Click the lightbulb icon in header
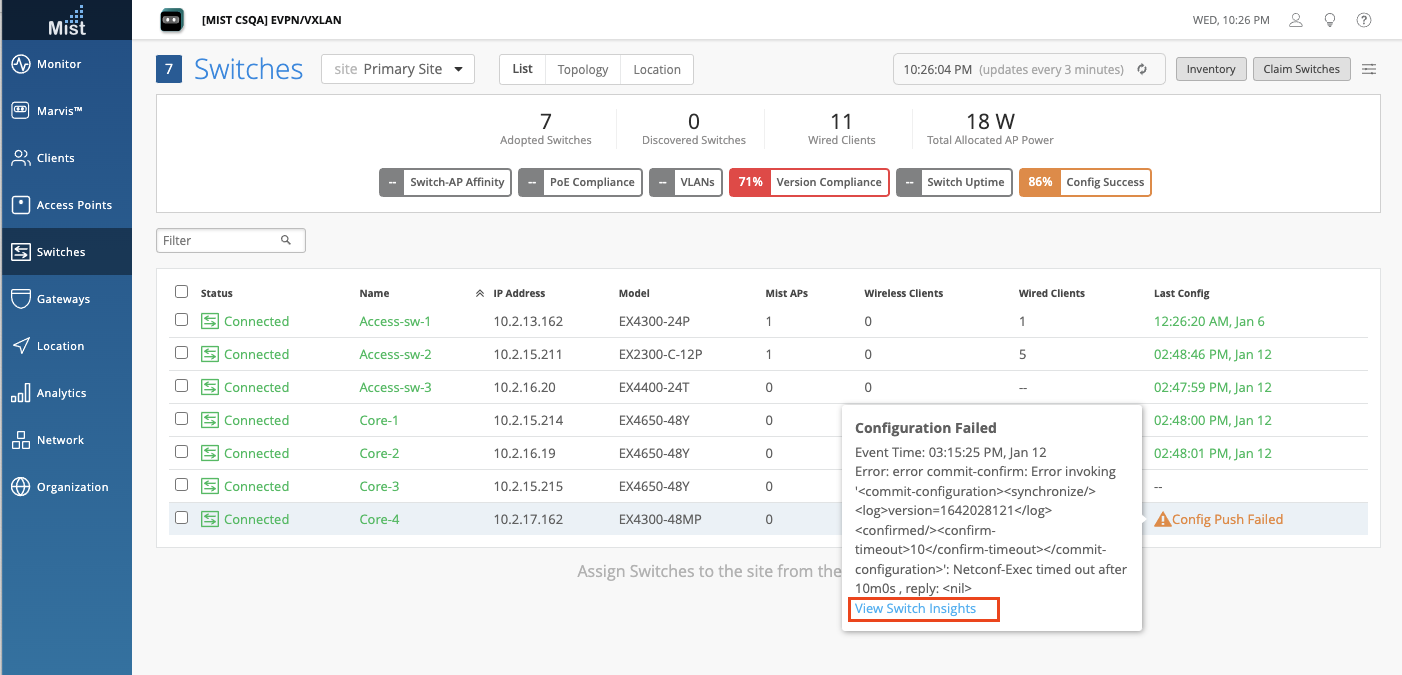This screenshot has width=1402, height=675. pyautogui.click(x=1330, y=20)
